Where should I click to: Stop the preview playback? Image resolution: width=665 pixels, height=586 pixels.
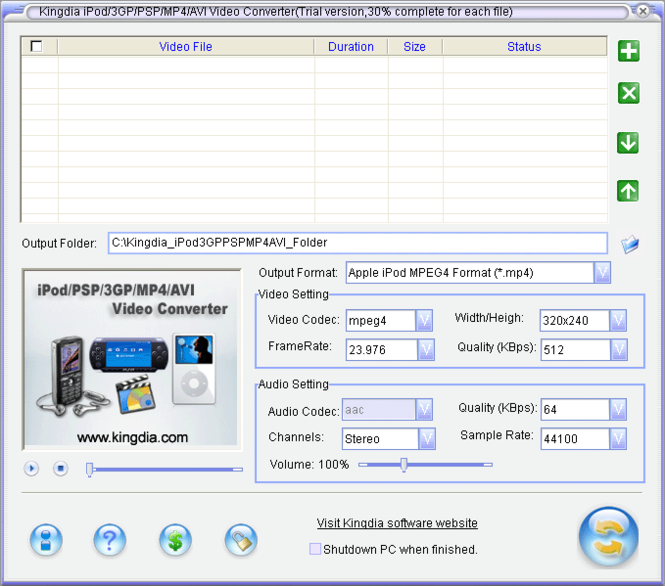click(x=61, y=469)
